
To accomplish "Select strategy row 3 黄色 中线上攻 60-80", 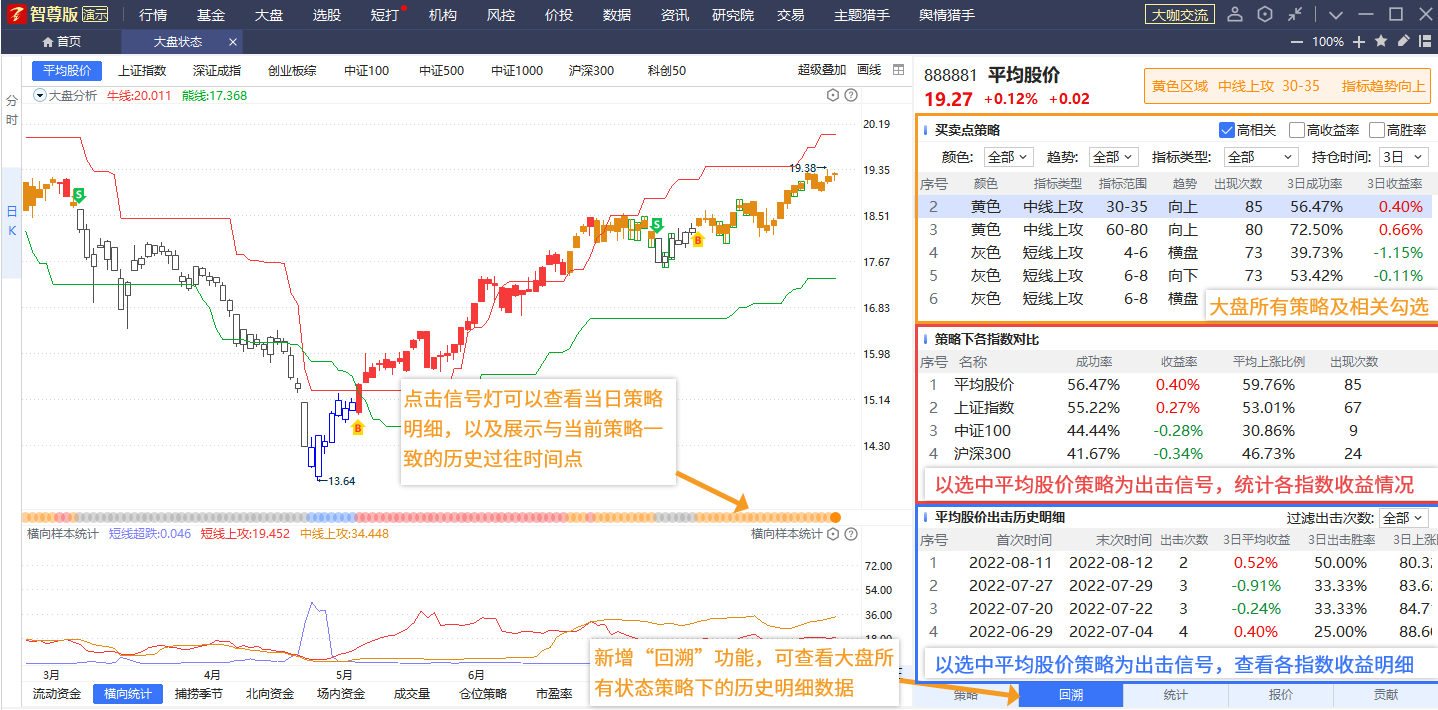I will (1176, 229).
